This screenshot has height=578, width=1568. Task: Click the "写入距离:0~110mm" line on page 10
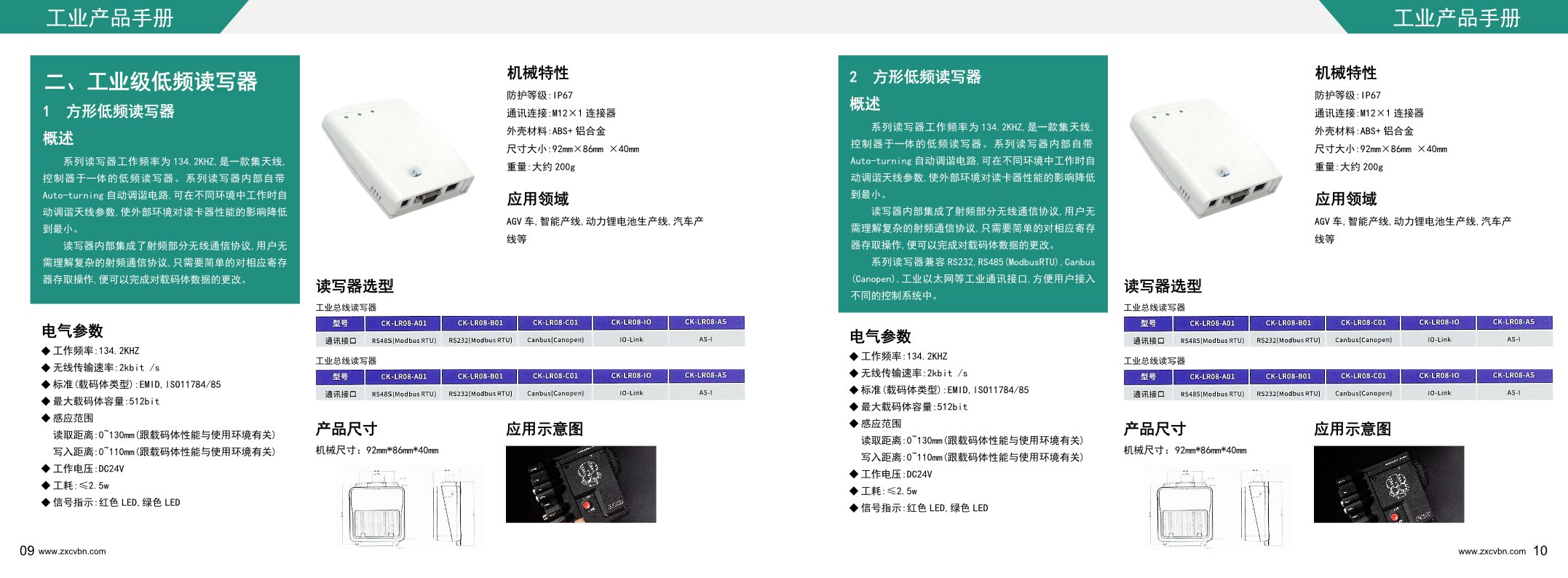coord(973,457)
